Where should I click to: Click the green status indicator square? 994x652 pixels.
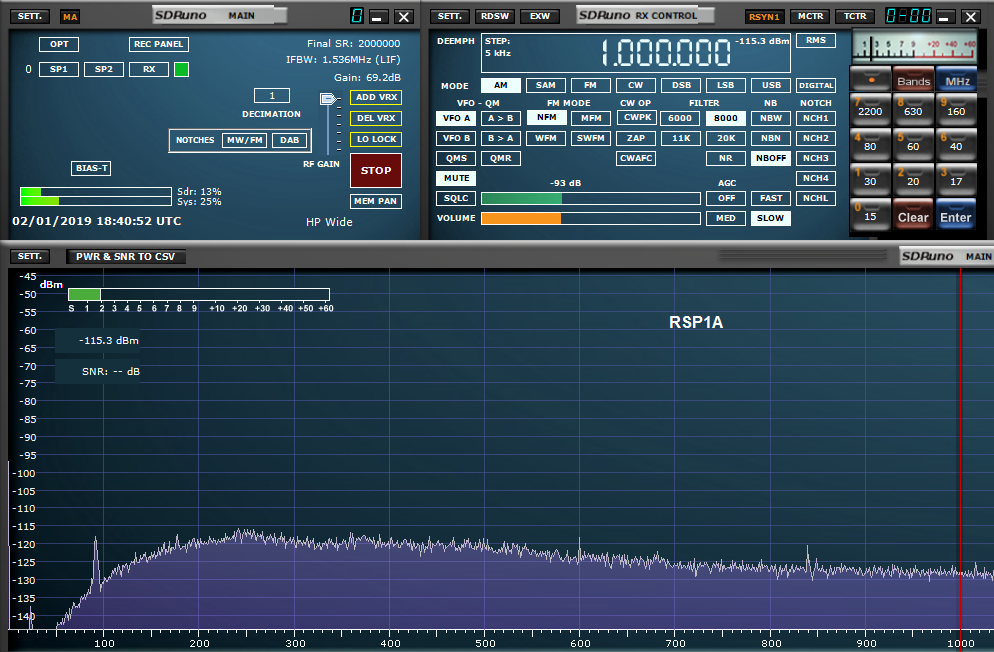tap(181, 69)
